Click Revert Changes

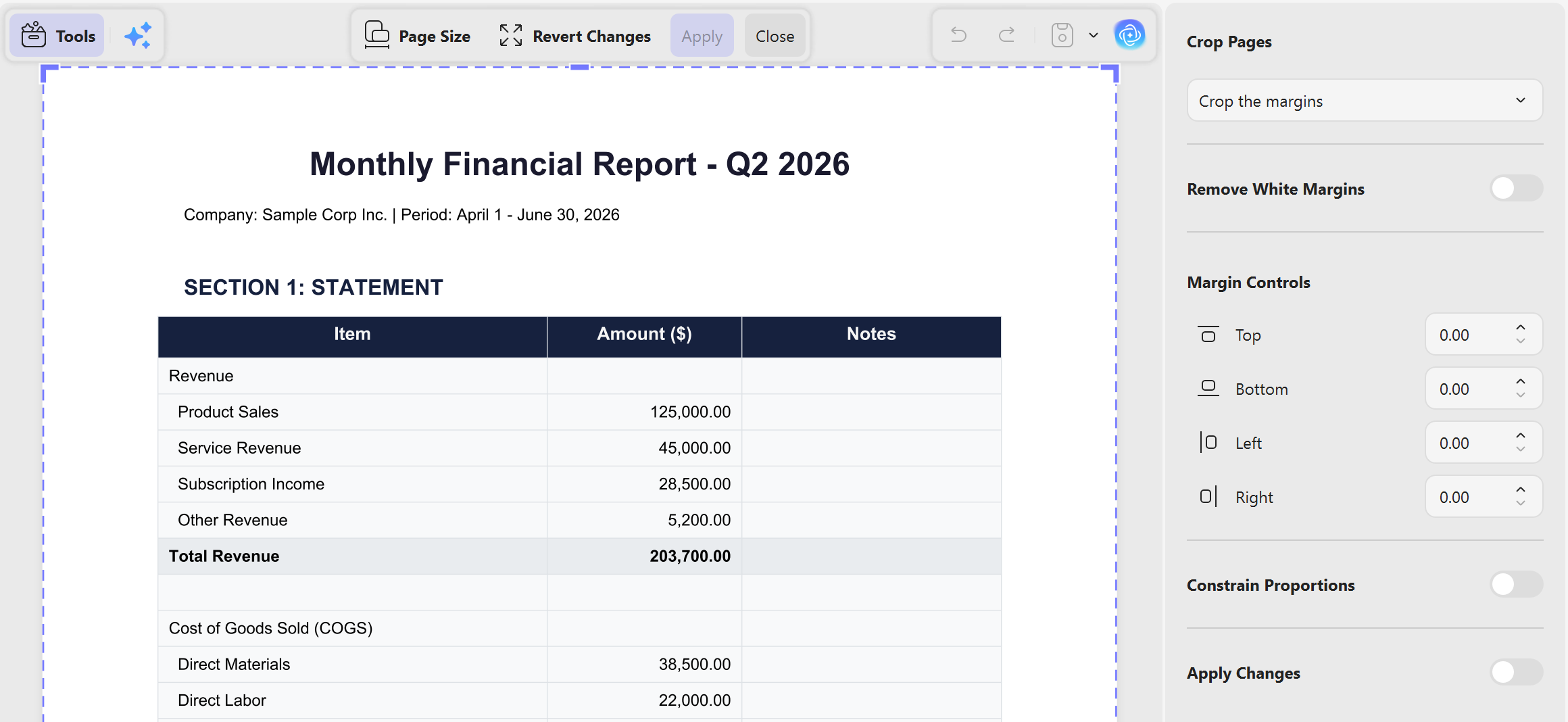[x=575, y=36]
